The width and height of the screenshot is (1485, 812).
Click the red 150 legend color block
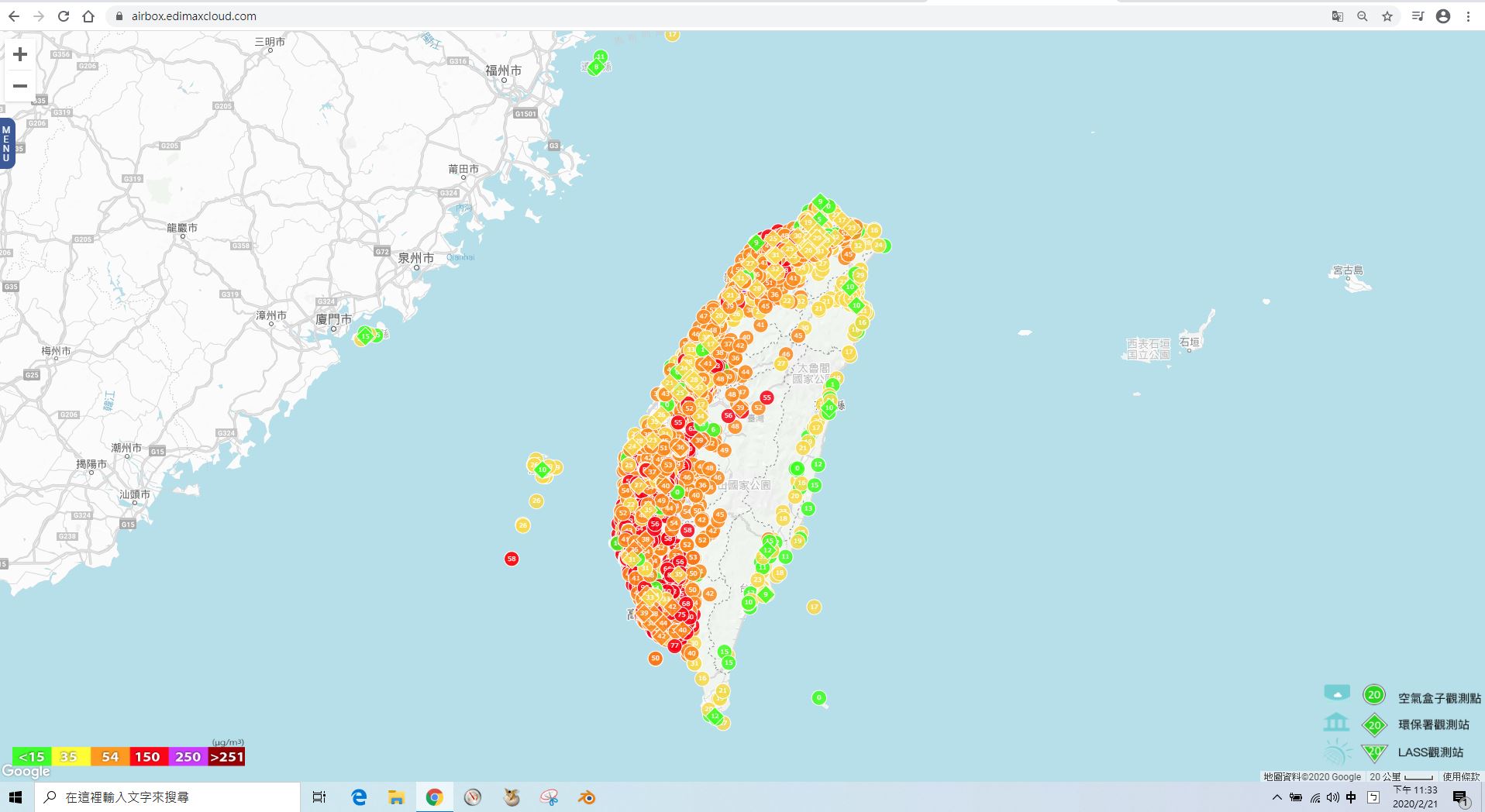click(147, 757)
